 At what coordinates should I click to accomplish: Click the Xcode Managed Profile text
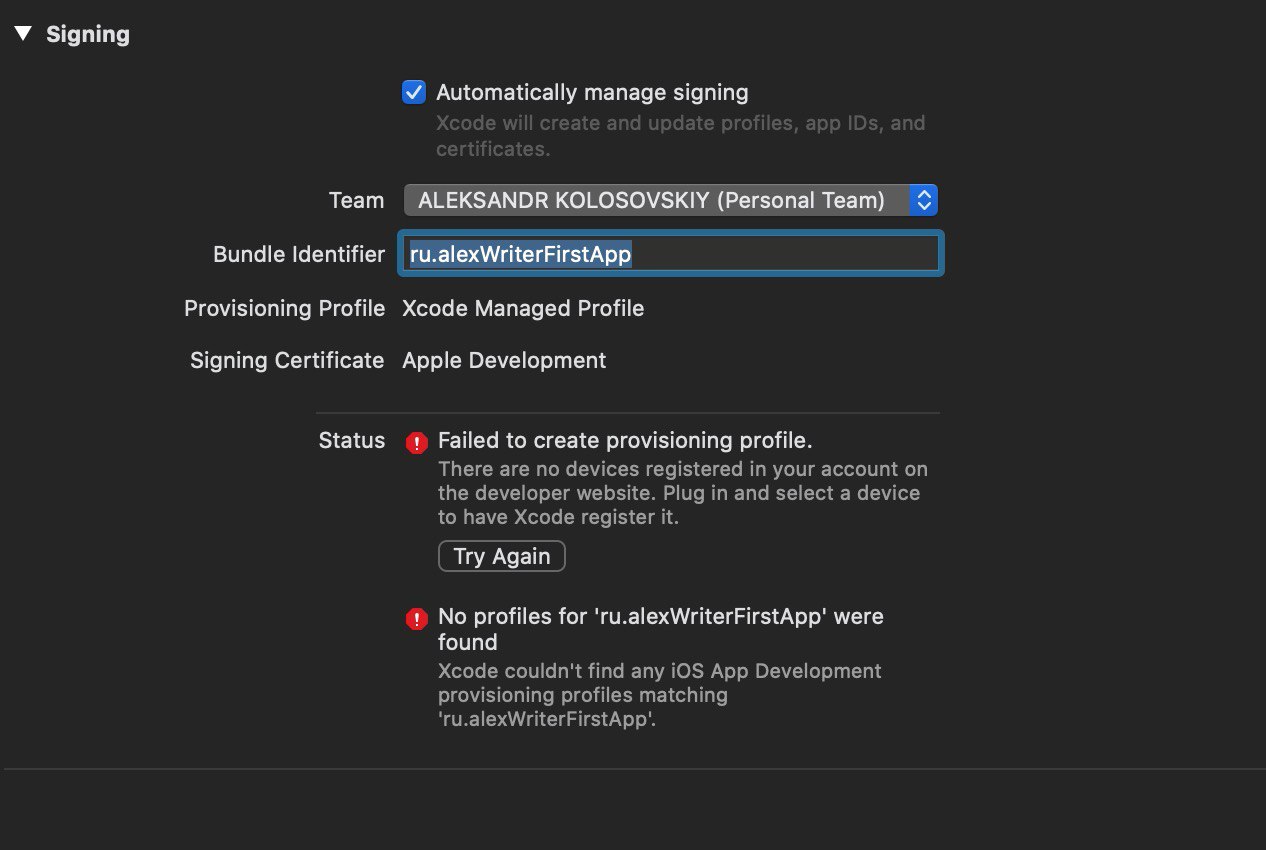point(523,308)
